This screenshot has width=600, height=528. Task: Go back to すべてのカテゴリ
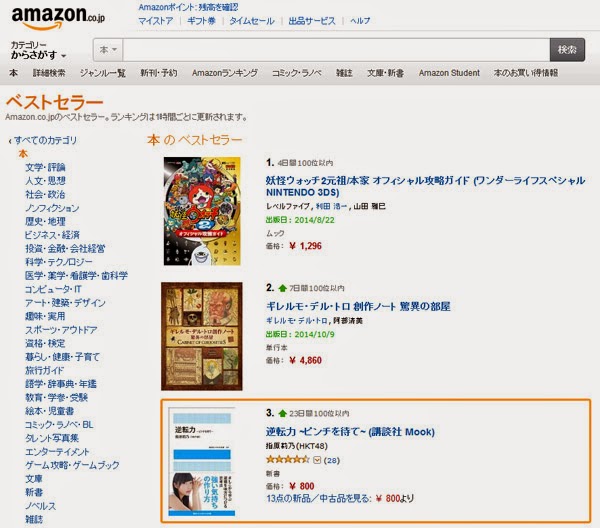46,140
